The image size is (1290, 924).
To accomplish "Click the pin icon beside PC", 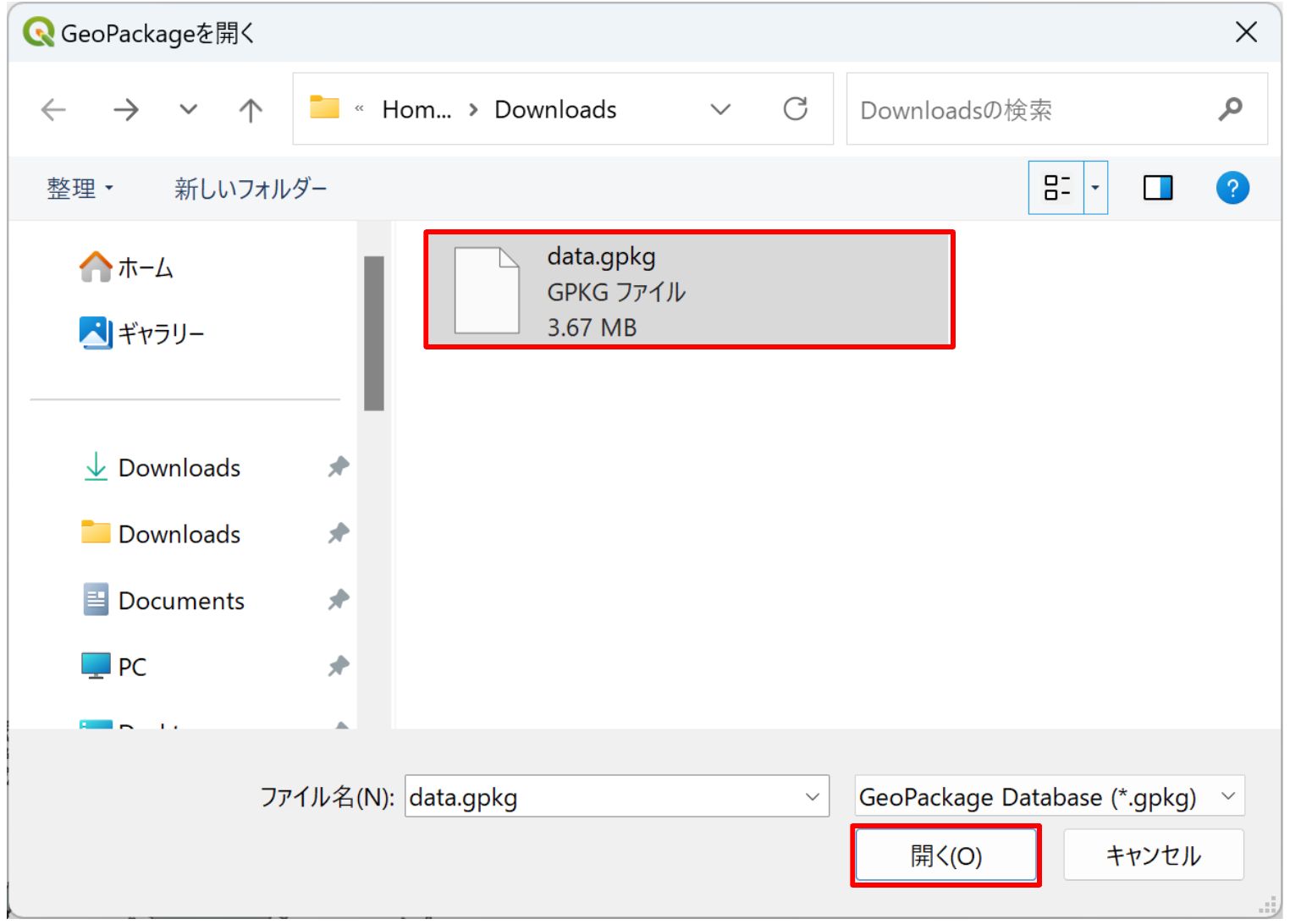I will point(339,666).
